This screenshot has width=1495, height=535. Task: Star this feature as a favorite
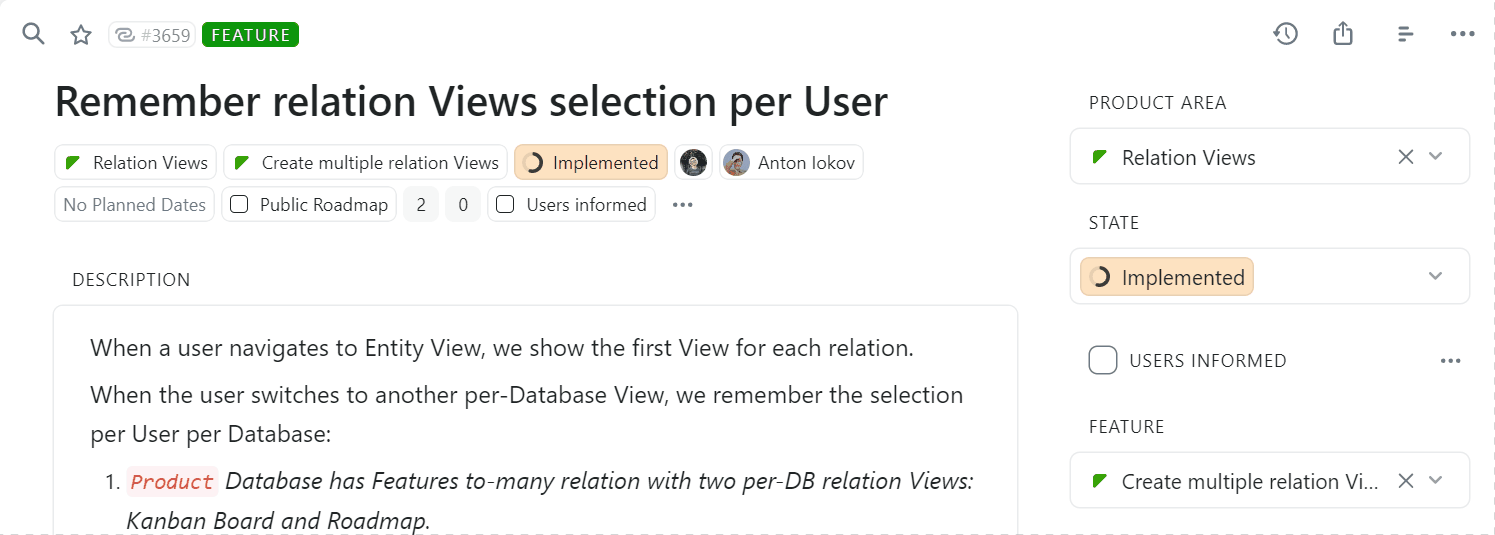81,35
